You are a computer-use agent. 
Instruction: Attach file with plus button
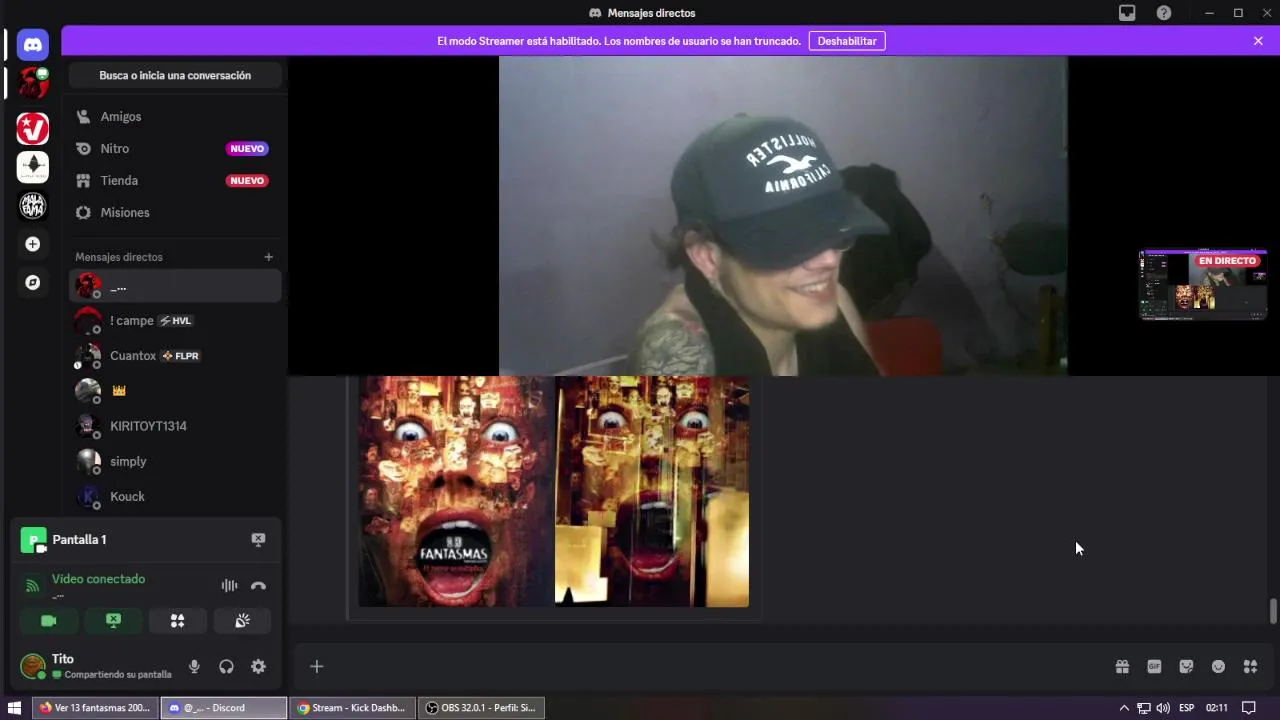(x=316, y=667)
